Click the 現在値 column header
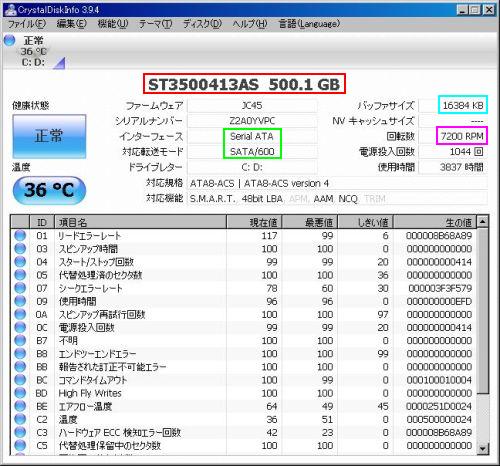 pos(254,222)
